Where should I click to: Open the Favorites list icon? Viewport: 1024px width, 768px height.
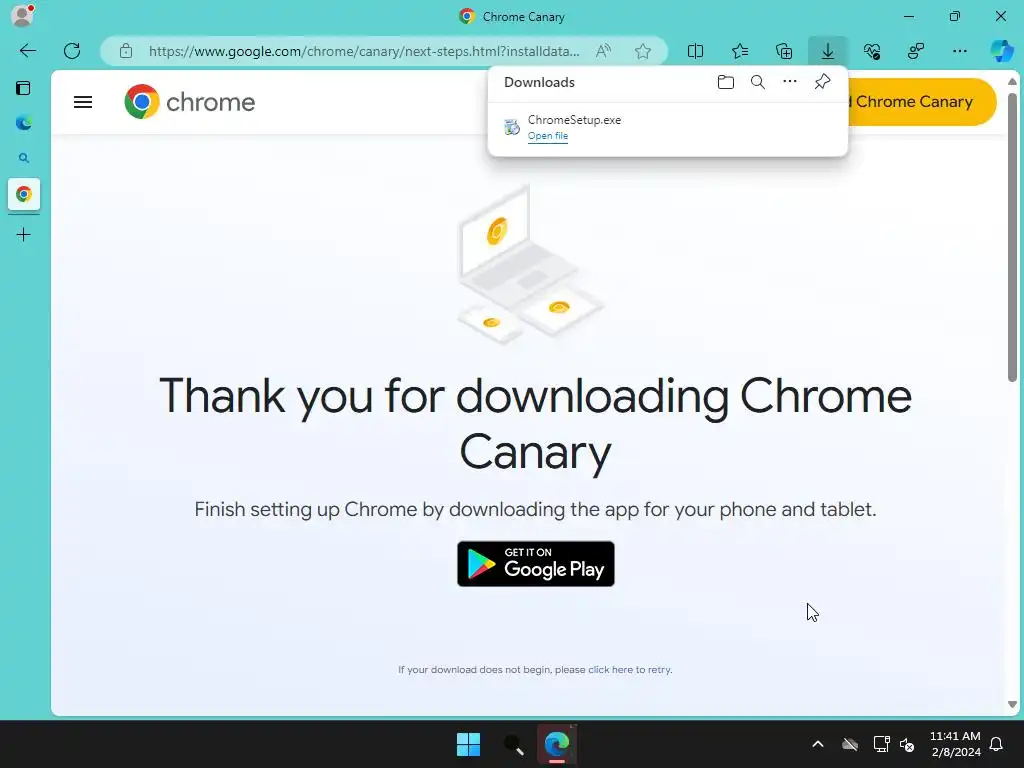740,51
